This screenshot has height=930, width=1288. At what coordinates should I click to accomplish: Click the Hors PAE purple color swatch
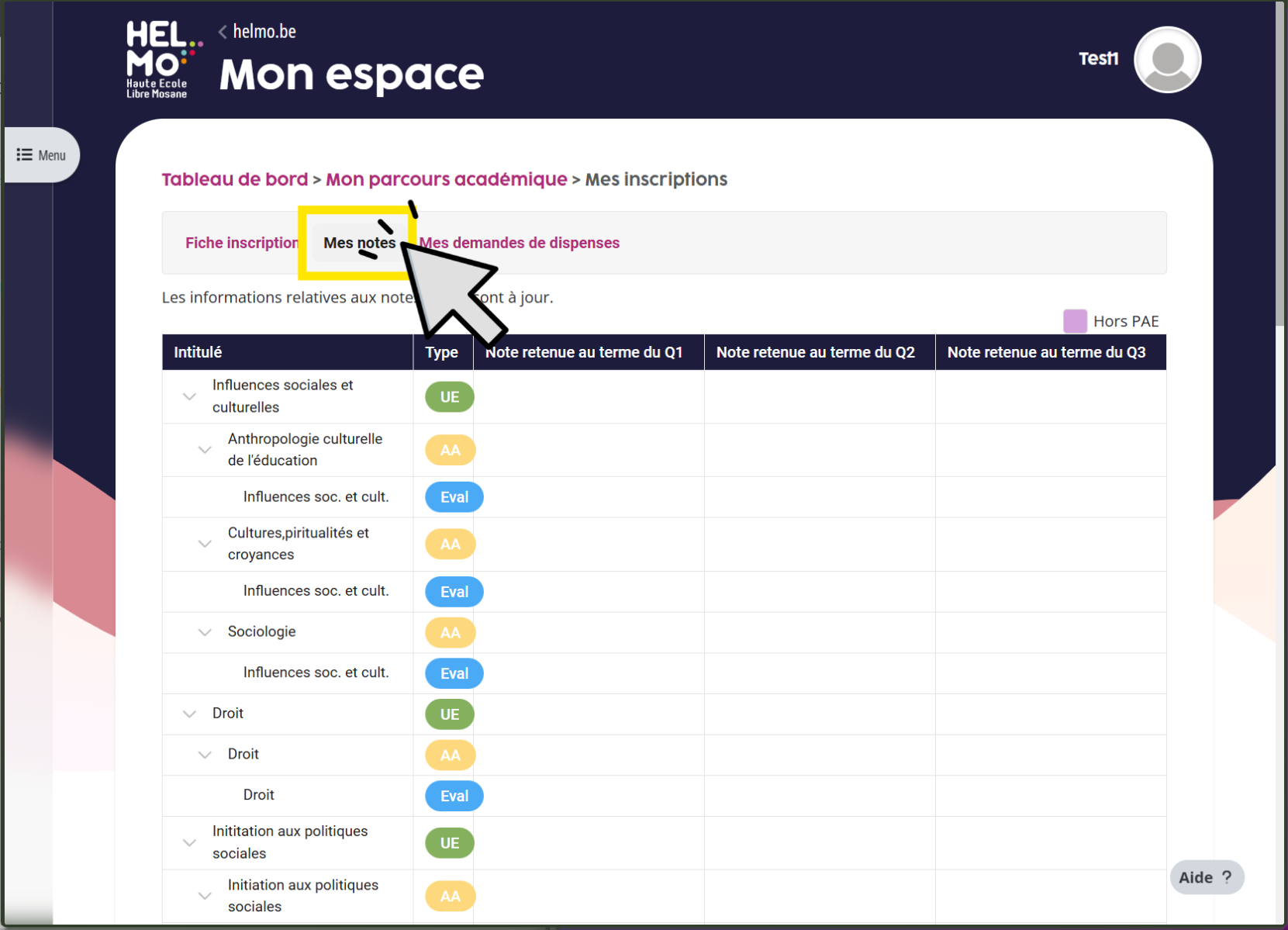1074,321
